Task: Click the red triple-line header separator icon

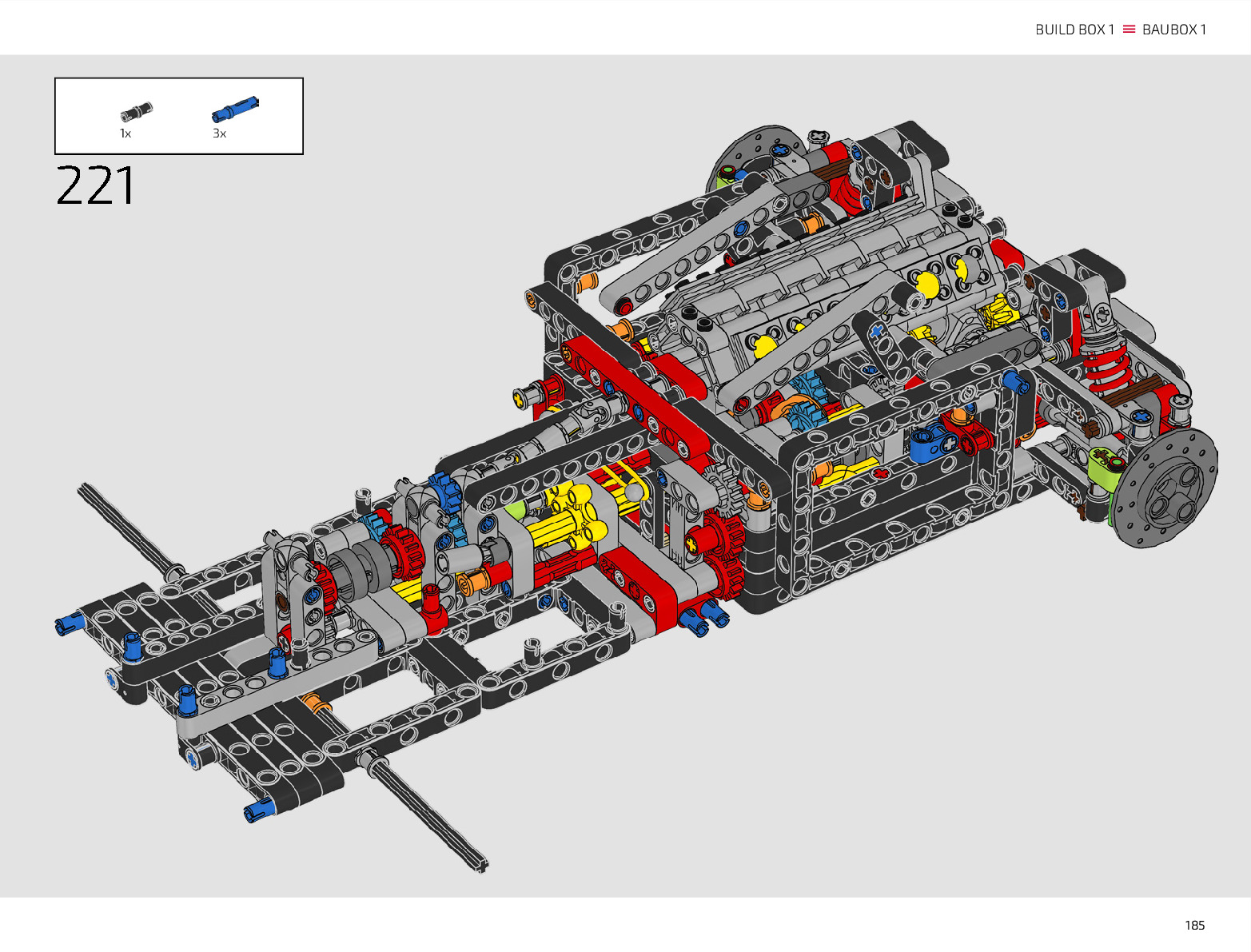Action: click(1129, 30)
